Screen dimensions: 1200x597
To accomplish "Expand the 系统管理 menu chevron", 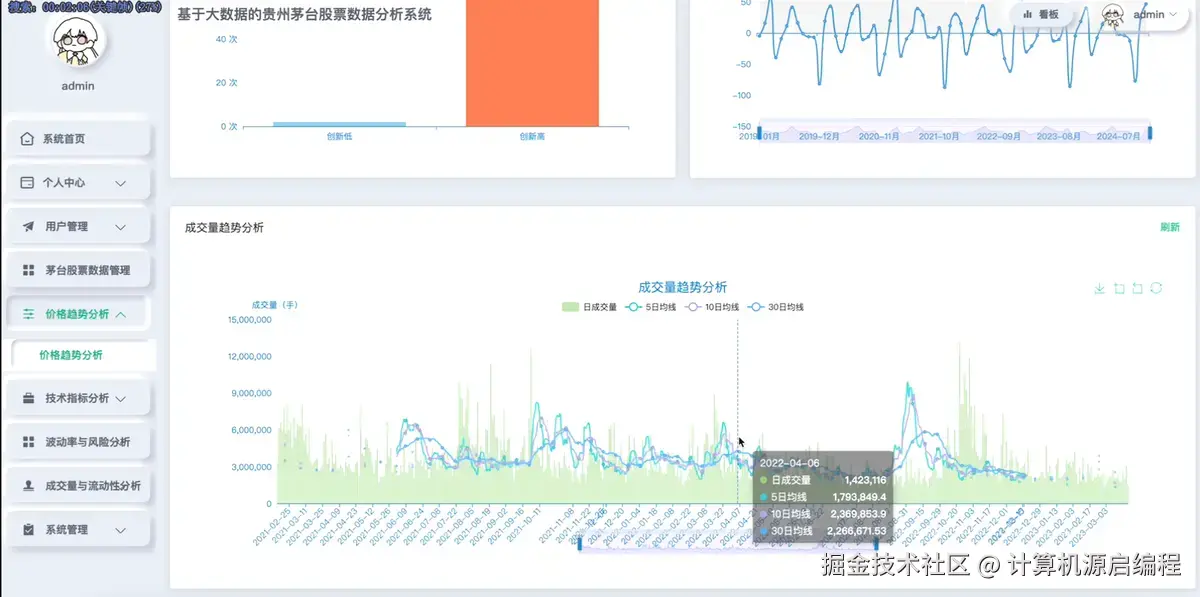I will 121,530.
